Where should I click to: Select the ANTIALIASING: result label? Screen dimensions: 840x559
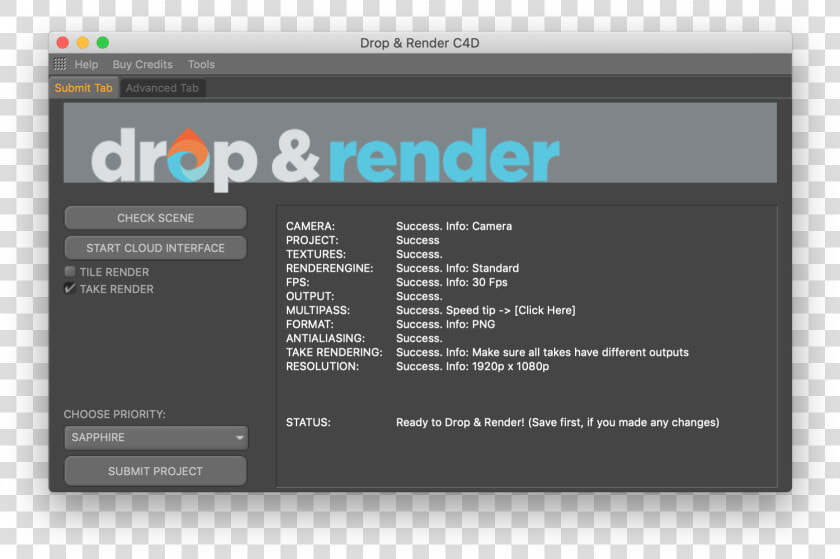325,338
